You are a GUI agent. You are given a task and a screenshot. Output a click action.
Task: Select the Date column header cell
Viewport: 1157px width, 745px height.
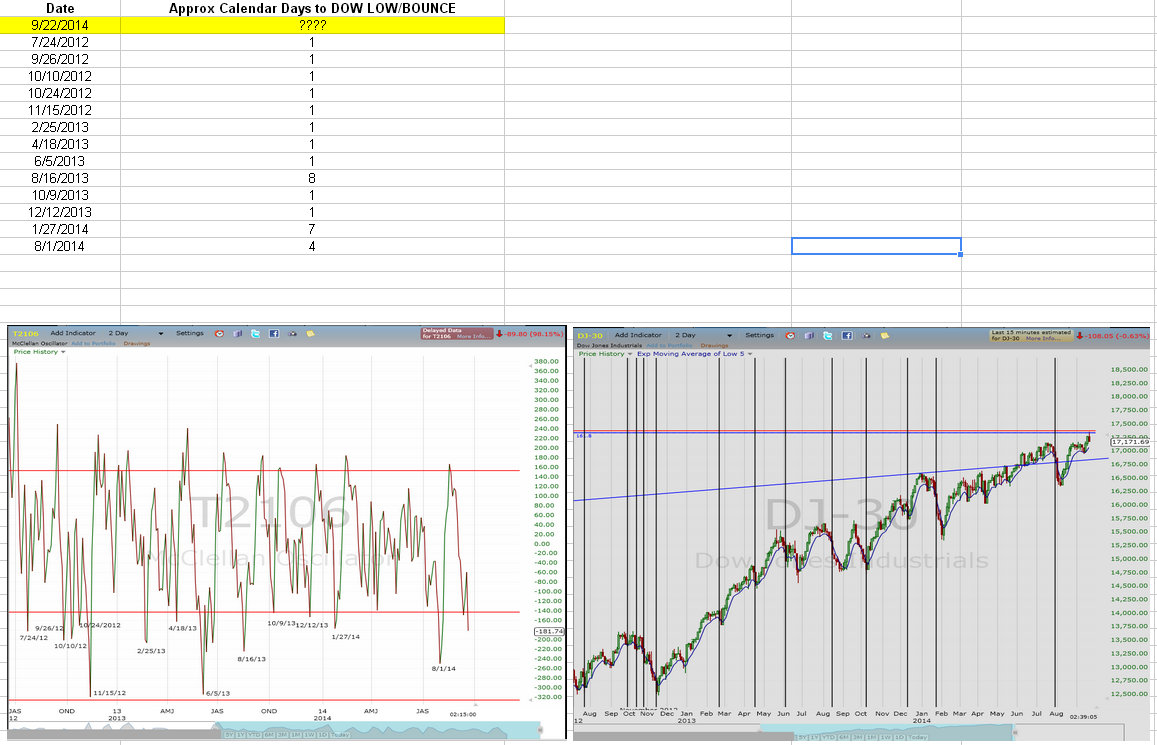tap(60, 8)
